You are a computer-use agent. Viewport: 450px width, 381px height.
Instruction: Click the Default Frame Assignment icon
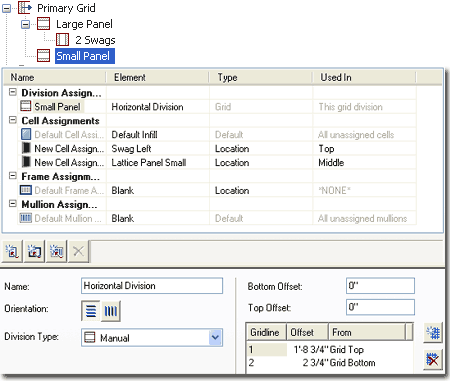pos(26,190)
